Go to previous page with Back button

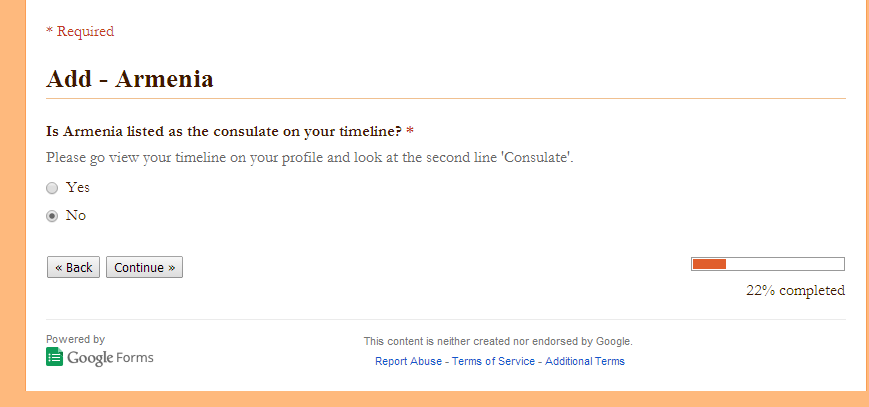click(x=73, y=267)
